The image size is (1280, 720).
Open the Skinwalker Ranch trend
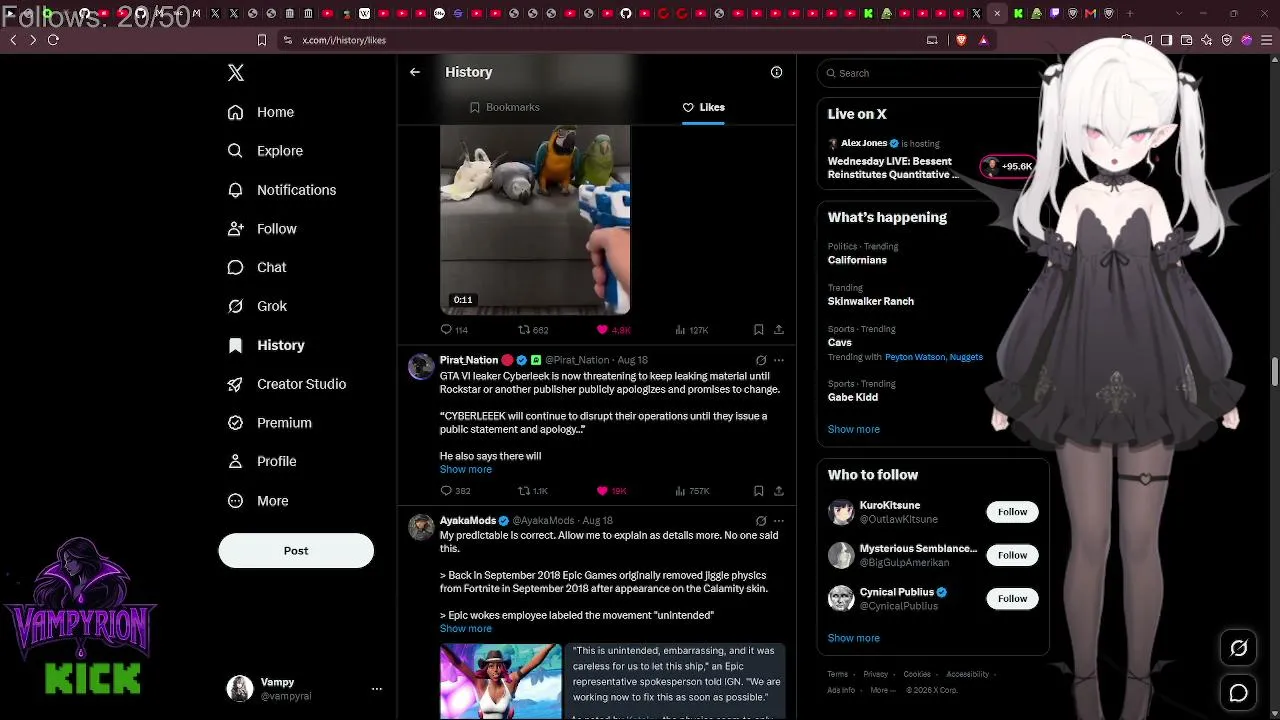[871, 301]
